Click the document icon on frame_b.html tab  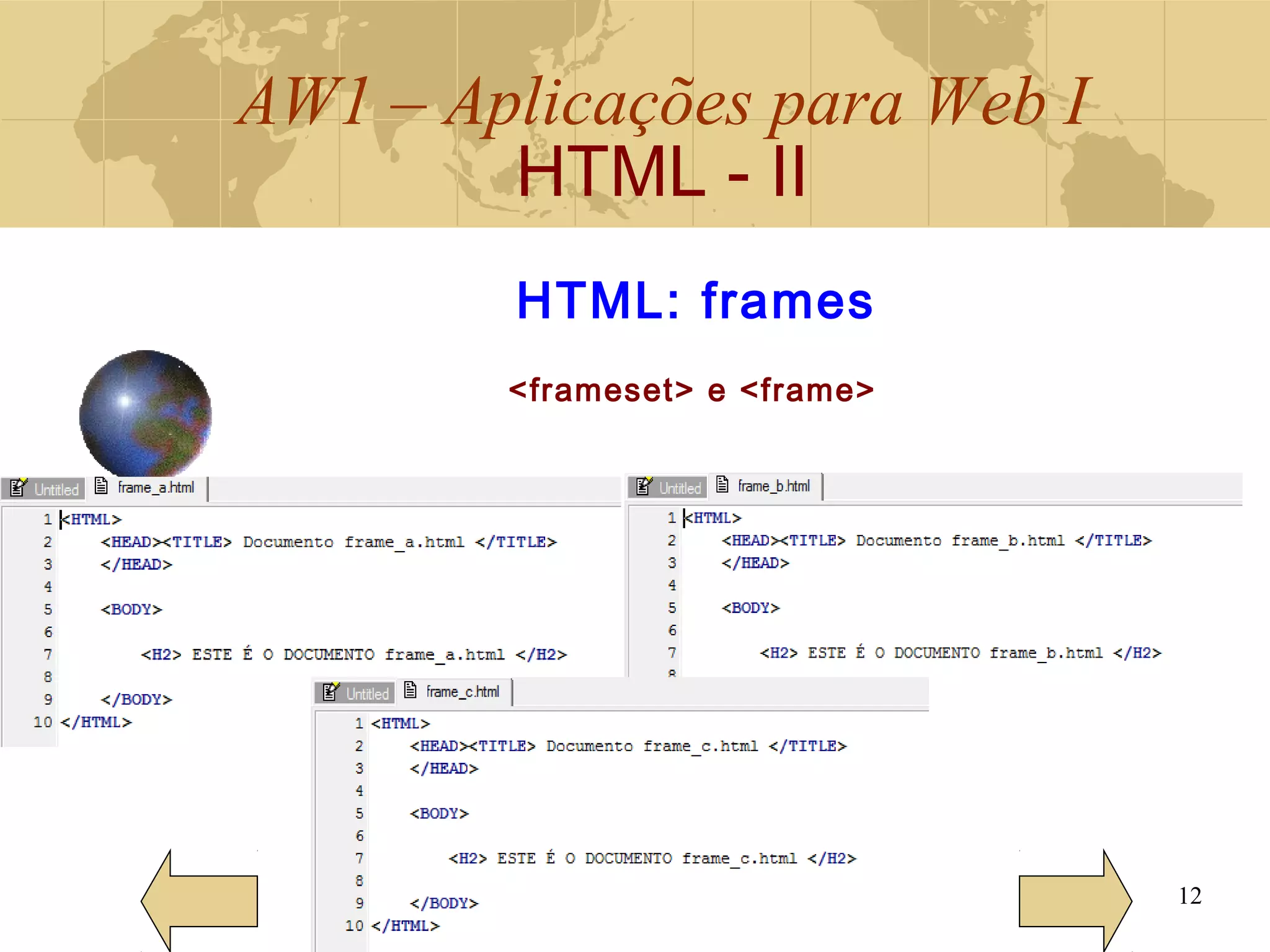(x=722, y=484)
